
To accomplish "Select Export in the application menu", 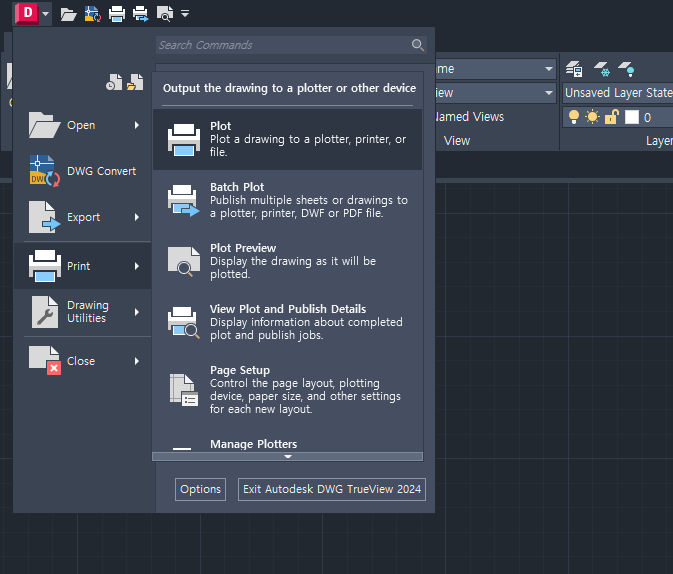I will coord(84,217).
